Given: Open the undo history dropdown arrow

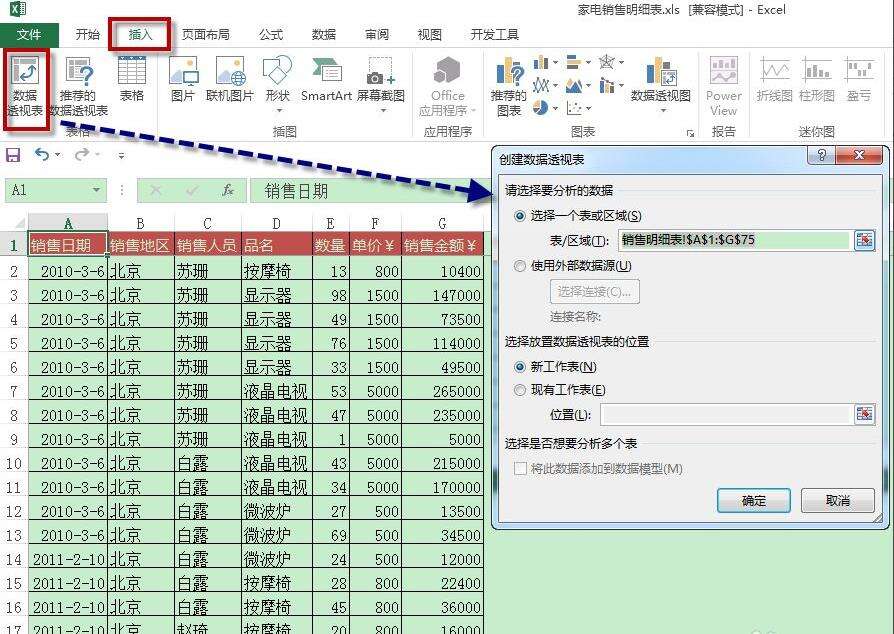Looking at the screenshot, I should point(58,155).
